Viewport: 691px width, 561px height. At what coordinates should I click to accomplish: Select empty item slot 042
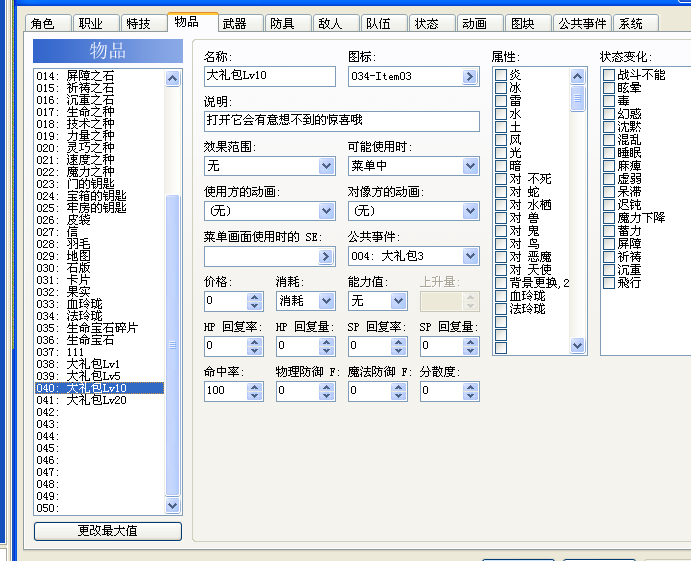point(100,412)
